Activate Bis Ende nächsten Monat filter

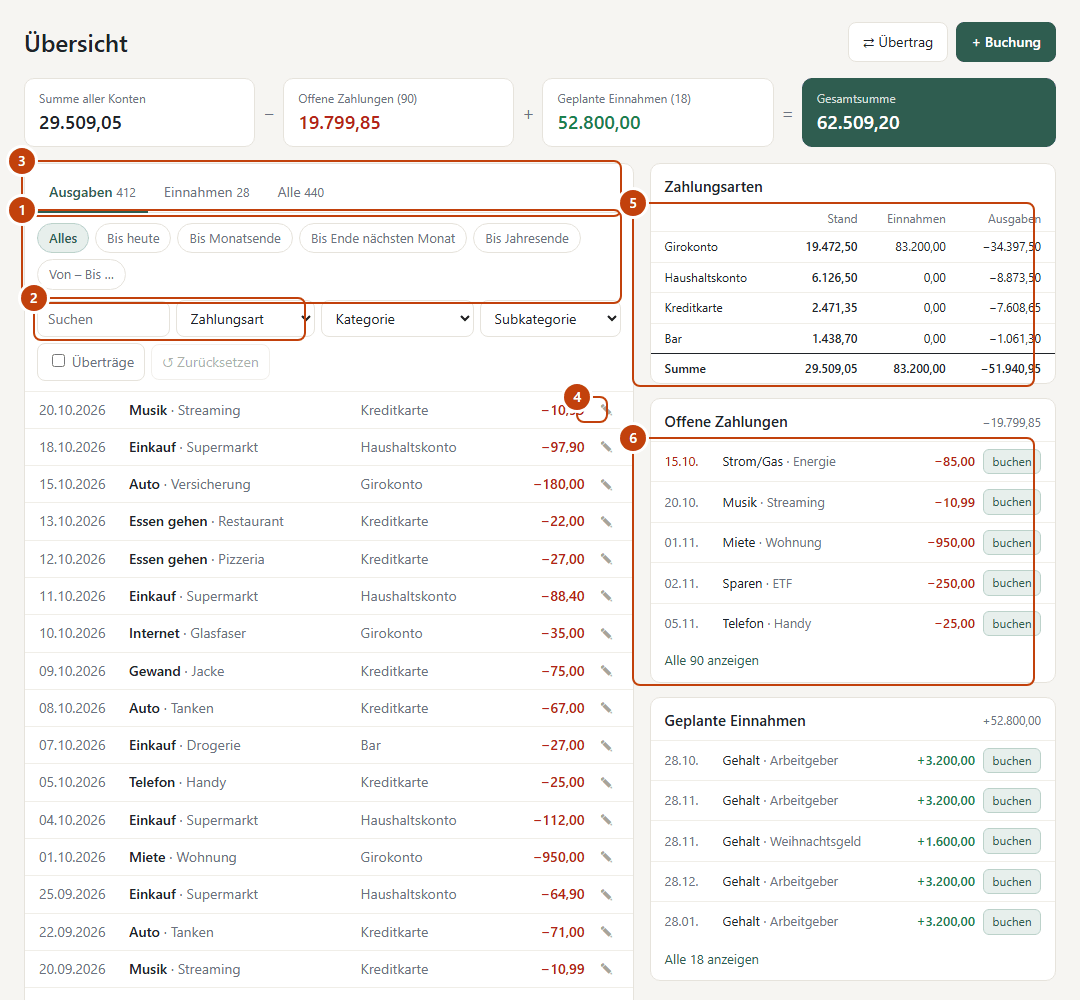click(383, 238)
